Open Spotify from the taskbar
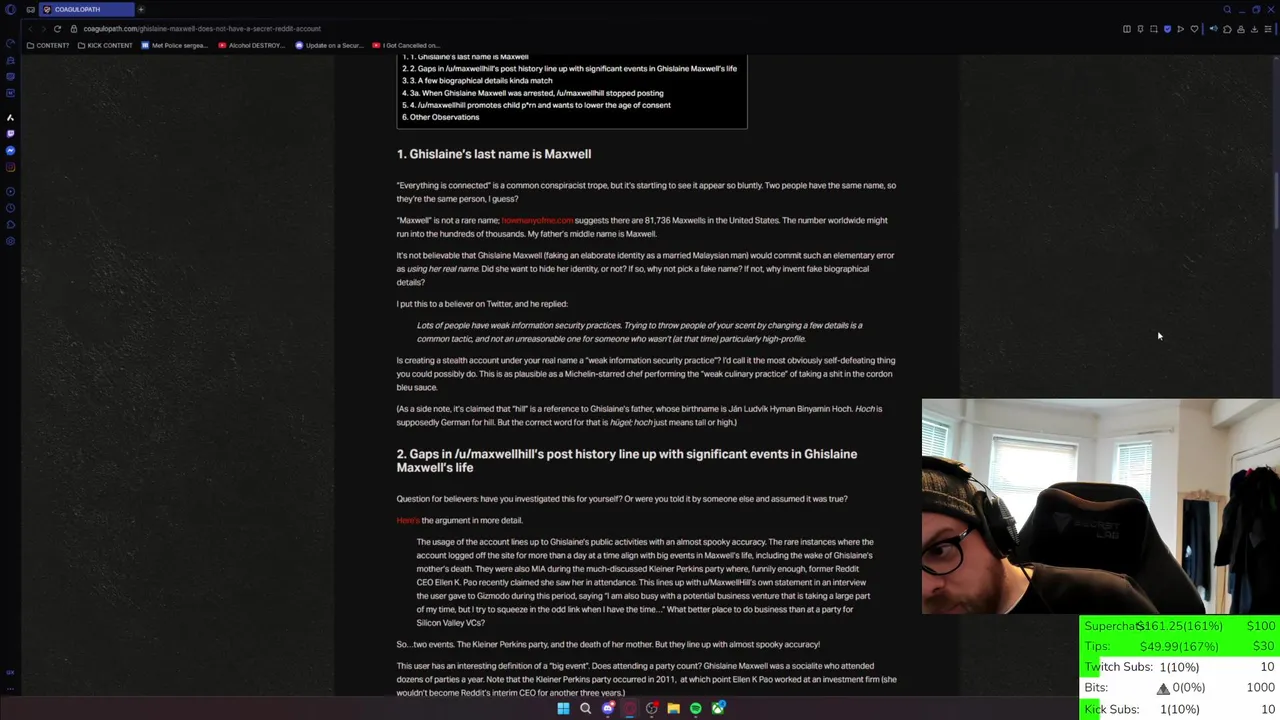This screenshot has width=1280, height=720. tap(695, 708)
